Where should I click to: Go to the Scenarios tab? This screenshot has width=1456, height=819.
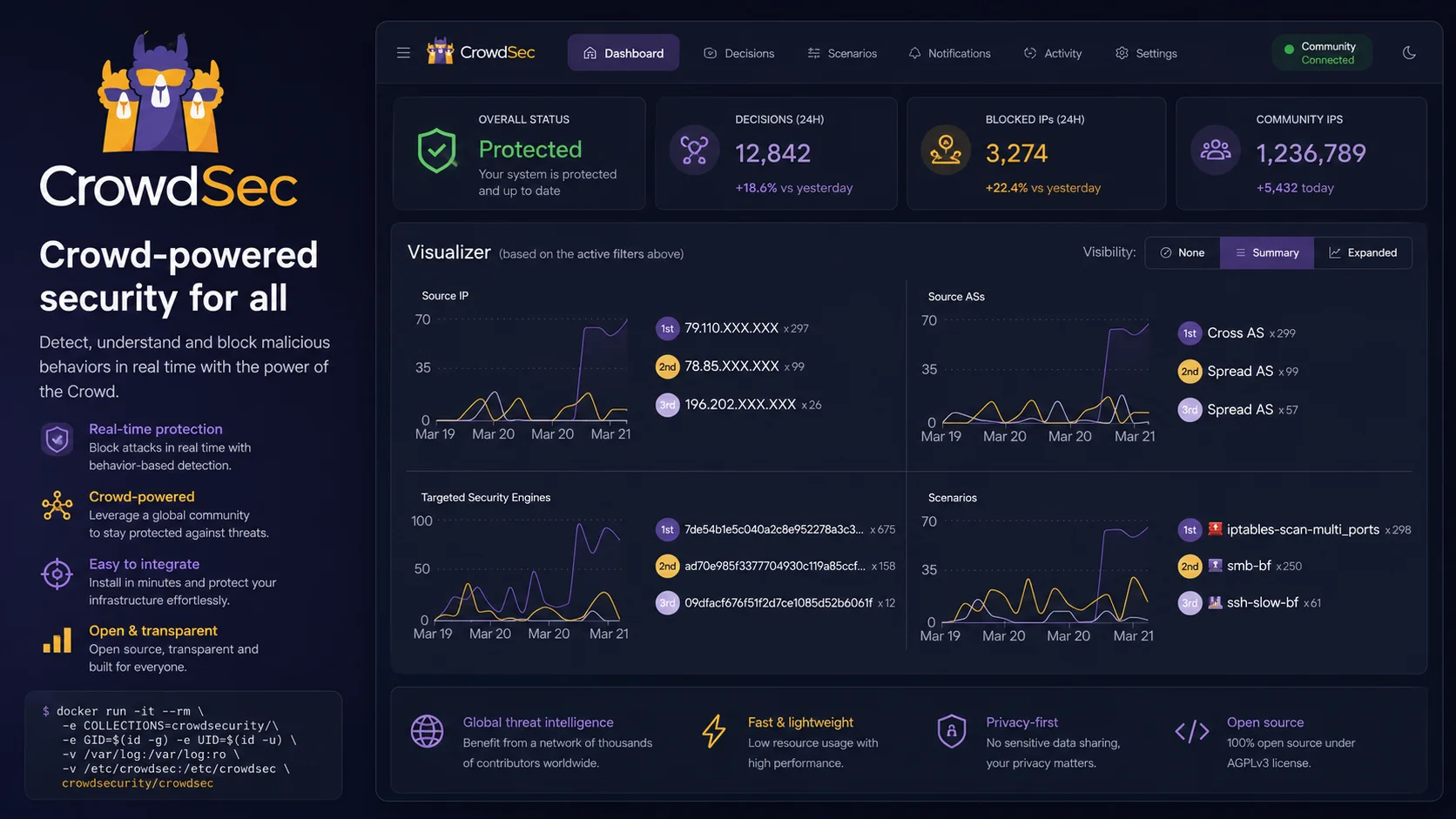click(842, 53)
